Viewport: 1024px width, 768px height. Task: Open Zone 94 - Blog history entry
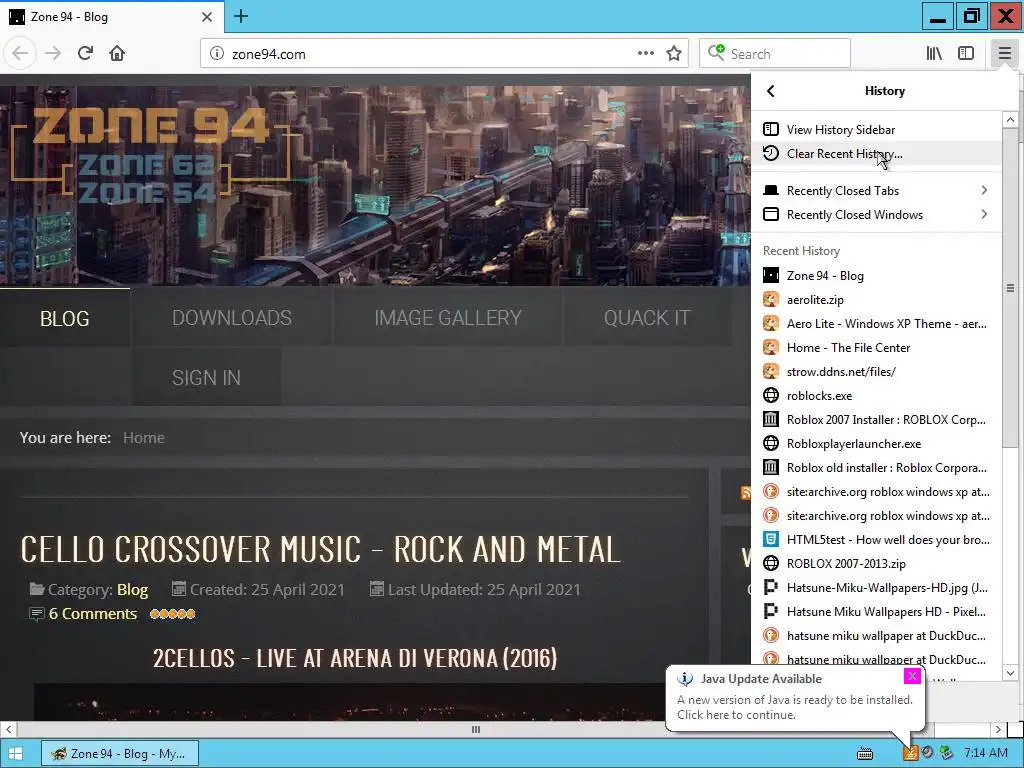point(876,276)
